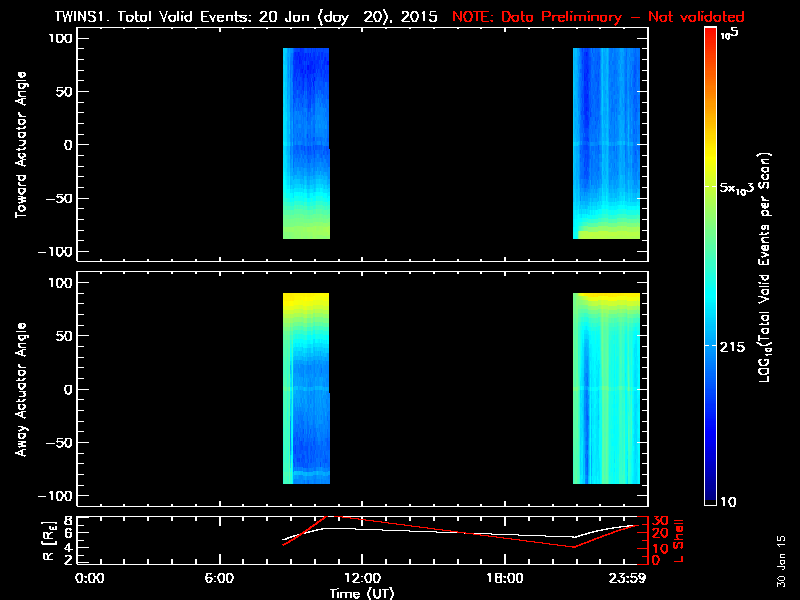The width and height of the screenshot is (800, 600).
Task: Click the red 'Data Preliminary' note text
Action: [x=598, y=18]
